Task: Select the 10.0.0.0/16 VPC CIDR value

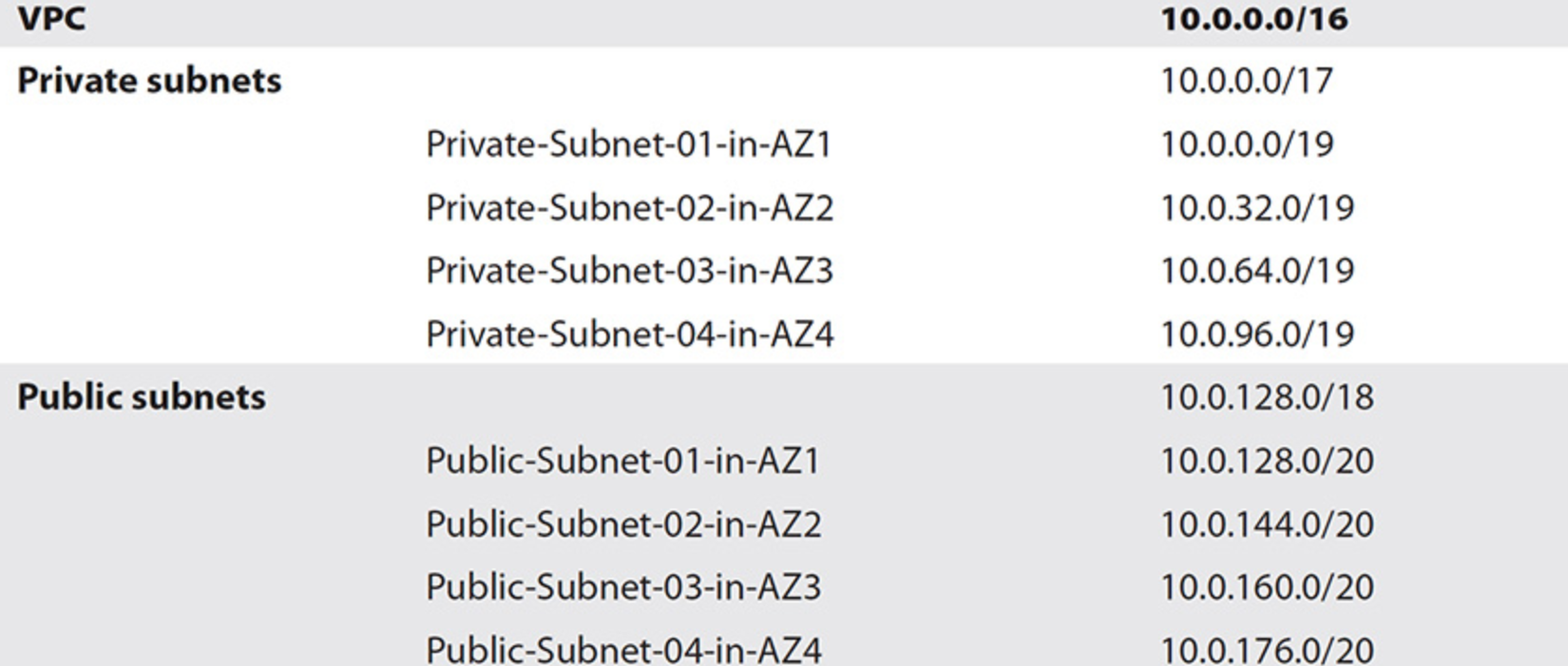Action: [1253, 19]
